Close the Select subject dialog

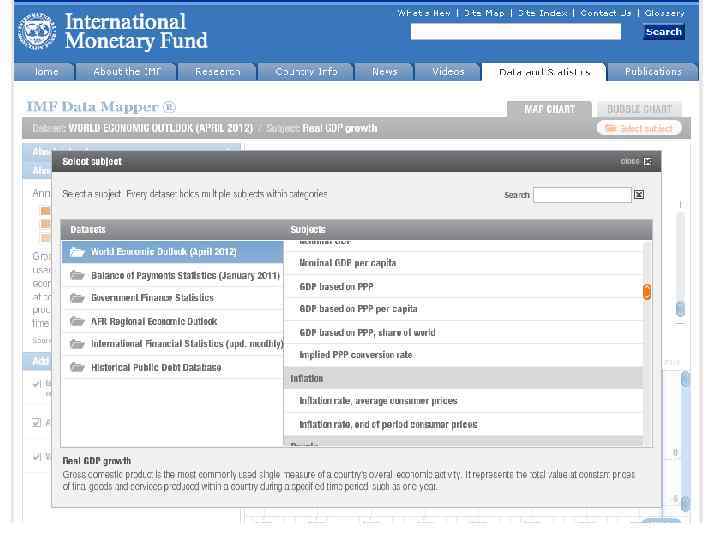[636, 162]
